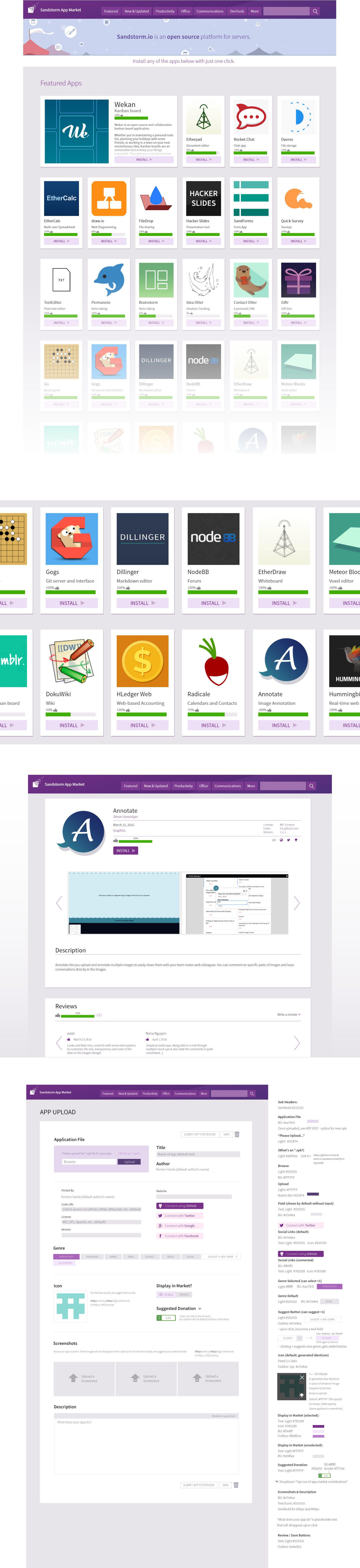Open Office tab on Annotate page navbar
The height and width of the screenshot is (1568, 360).
203,786
